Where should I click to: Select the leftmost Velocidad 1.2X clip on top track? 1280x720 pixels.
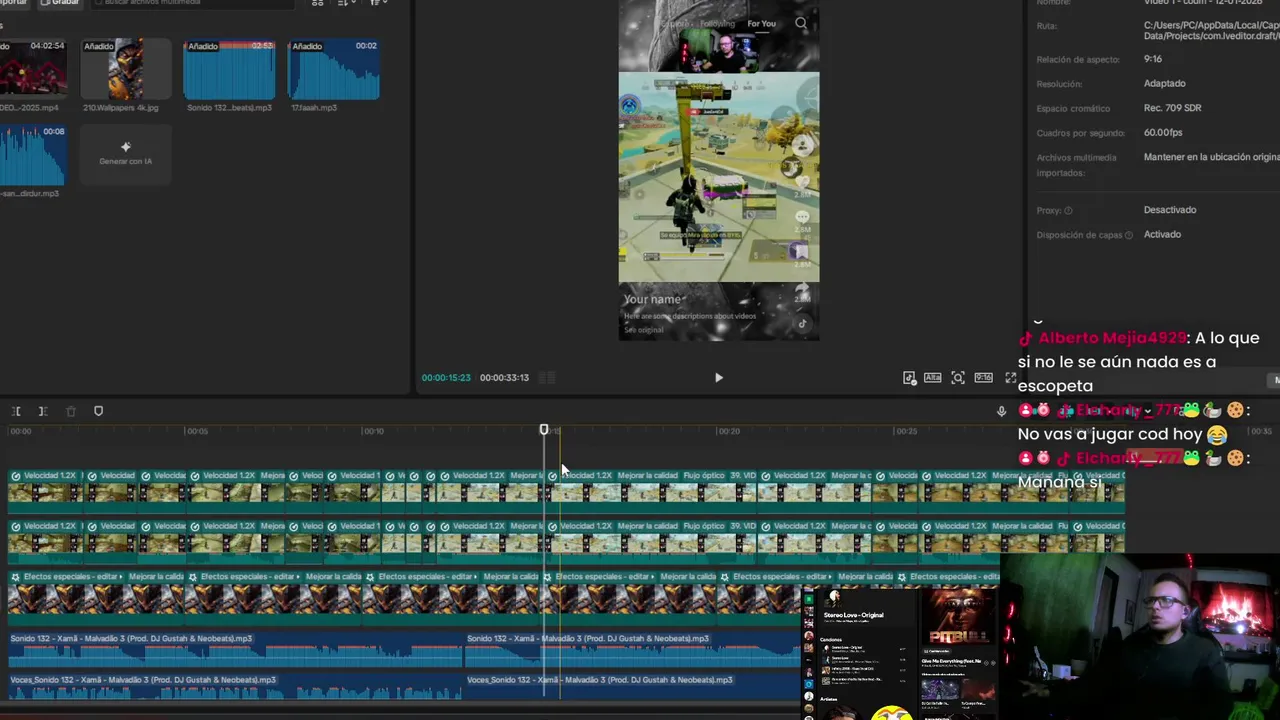(x=47, y=491)
